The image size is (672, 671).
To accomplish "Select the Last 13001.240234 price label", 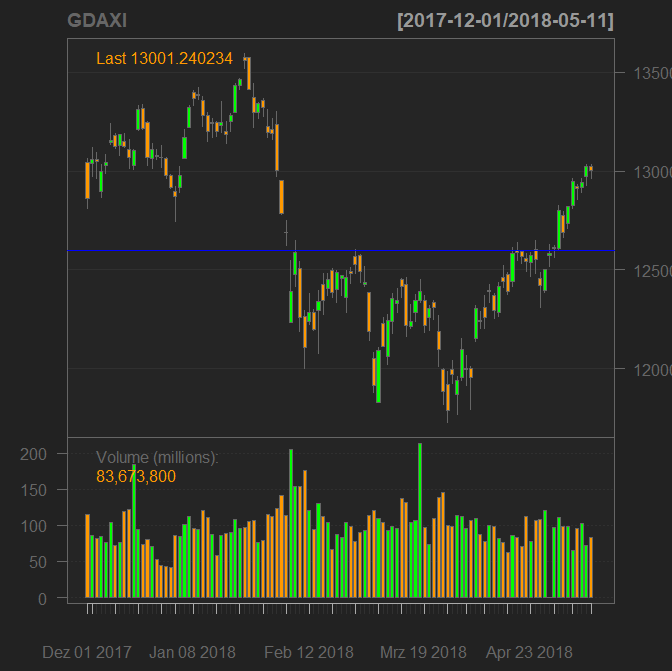I will [x=164, y=59].
